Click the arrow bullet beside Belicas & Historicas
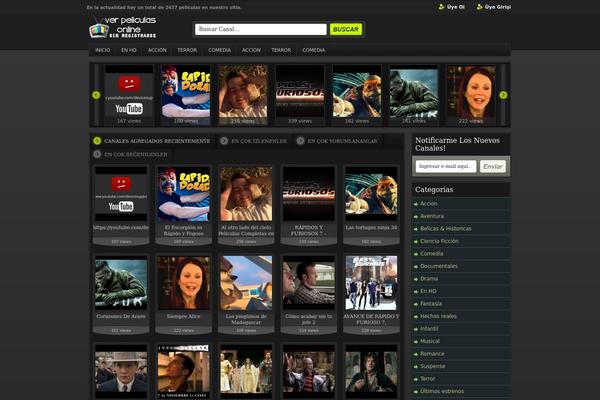The width and height of the screenshot is (600, 400). (x=416, y=229)
